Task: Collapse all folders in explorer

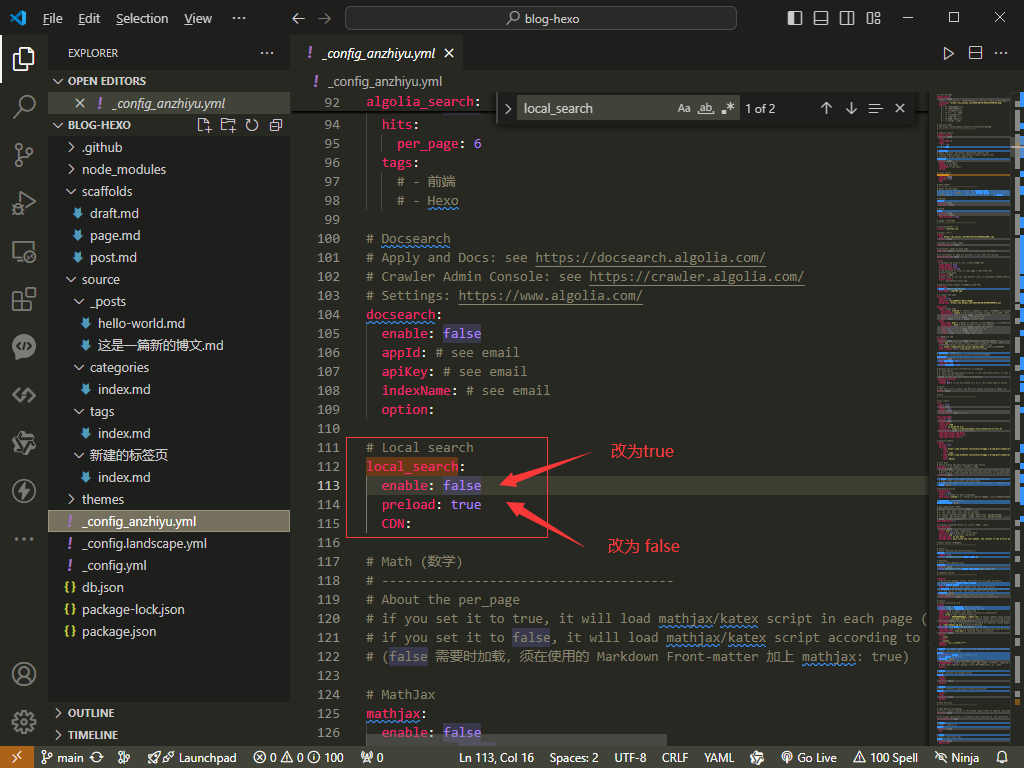Action: (276, 125)
